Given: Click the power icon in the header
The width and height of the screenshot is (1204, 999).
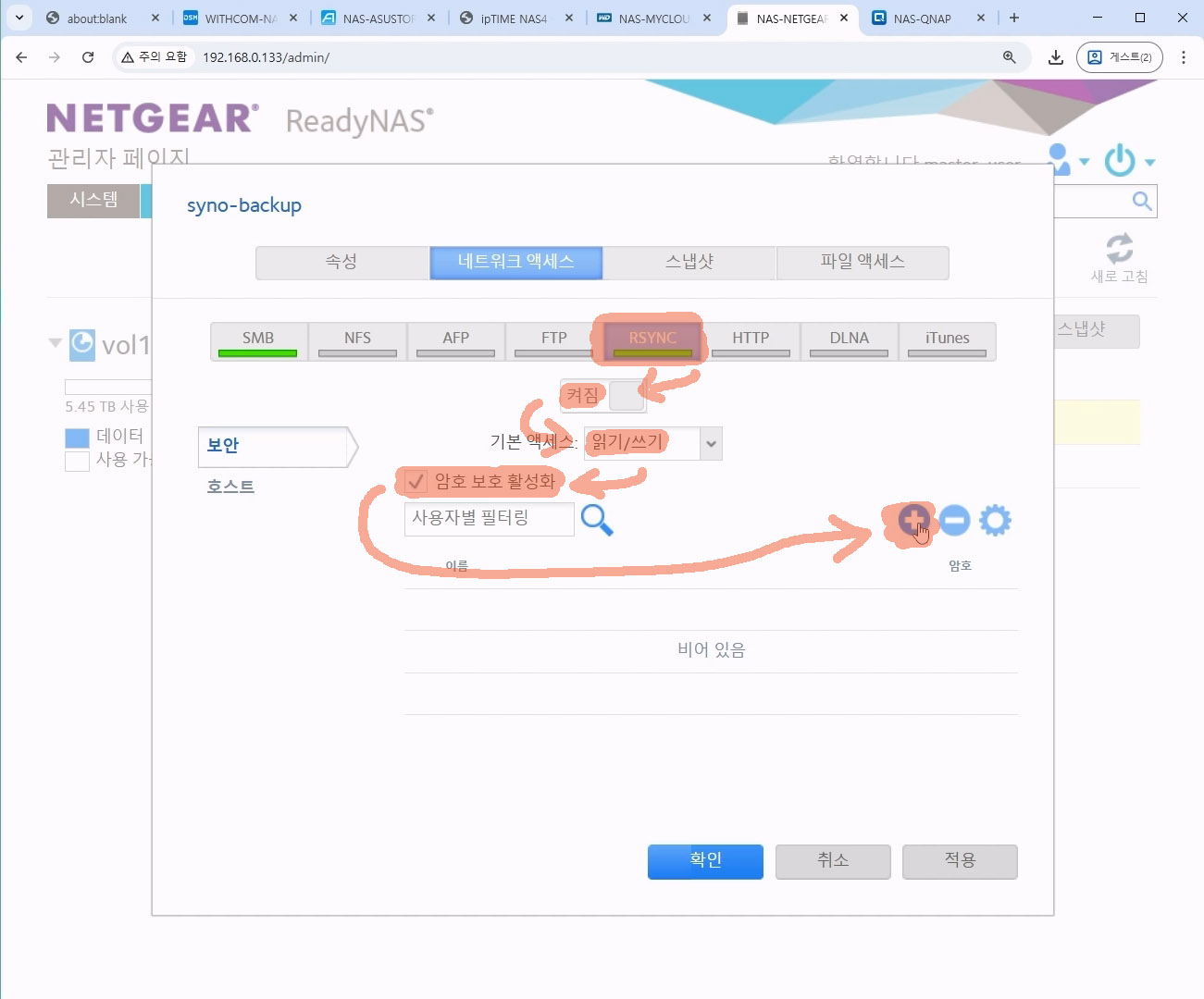Looking at the screenshot, I should coord(1120,160).
